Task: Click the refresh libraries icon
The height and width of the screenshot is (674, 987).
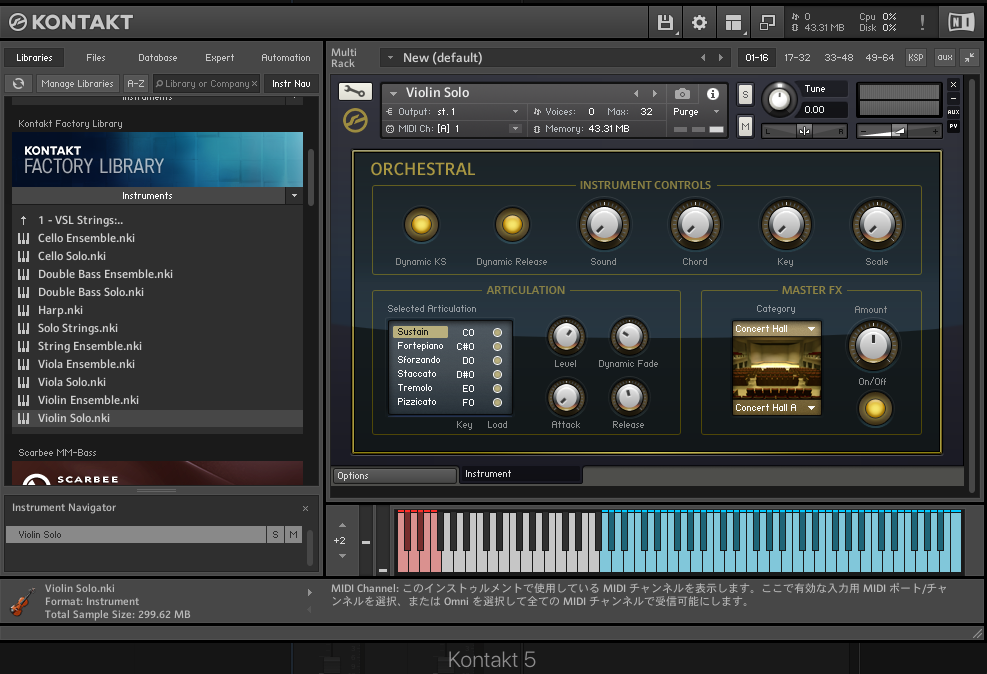Action: pyautogui.click(x=18, y=84)
